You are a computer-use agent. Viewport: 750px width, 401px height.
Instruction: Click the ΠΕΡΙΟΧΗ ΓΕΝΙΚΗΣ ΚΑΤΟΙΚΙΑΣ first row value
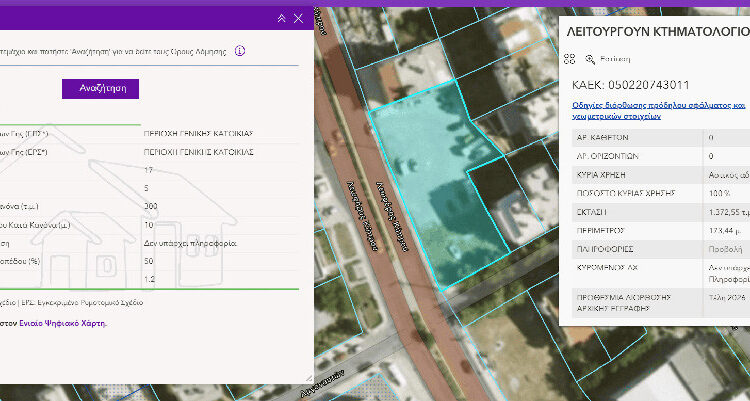198,133
